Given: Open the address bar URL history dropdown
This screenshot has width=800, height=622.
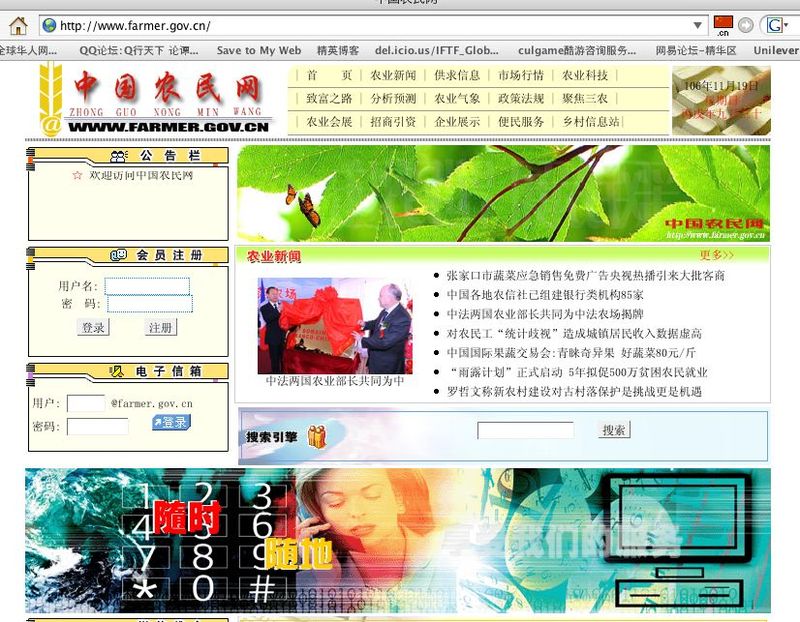Looking at the screenshot, I should (698, 25).
